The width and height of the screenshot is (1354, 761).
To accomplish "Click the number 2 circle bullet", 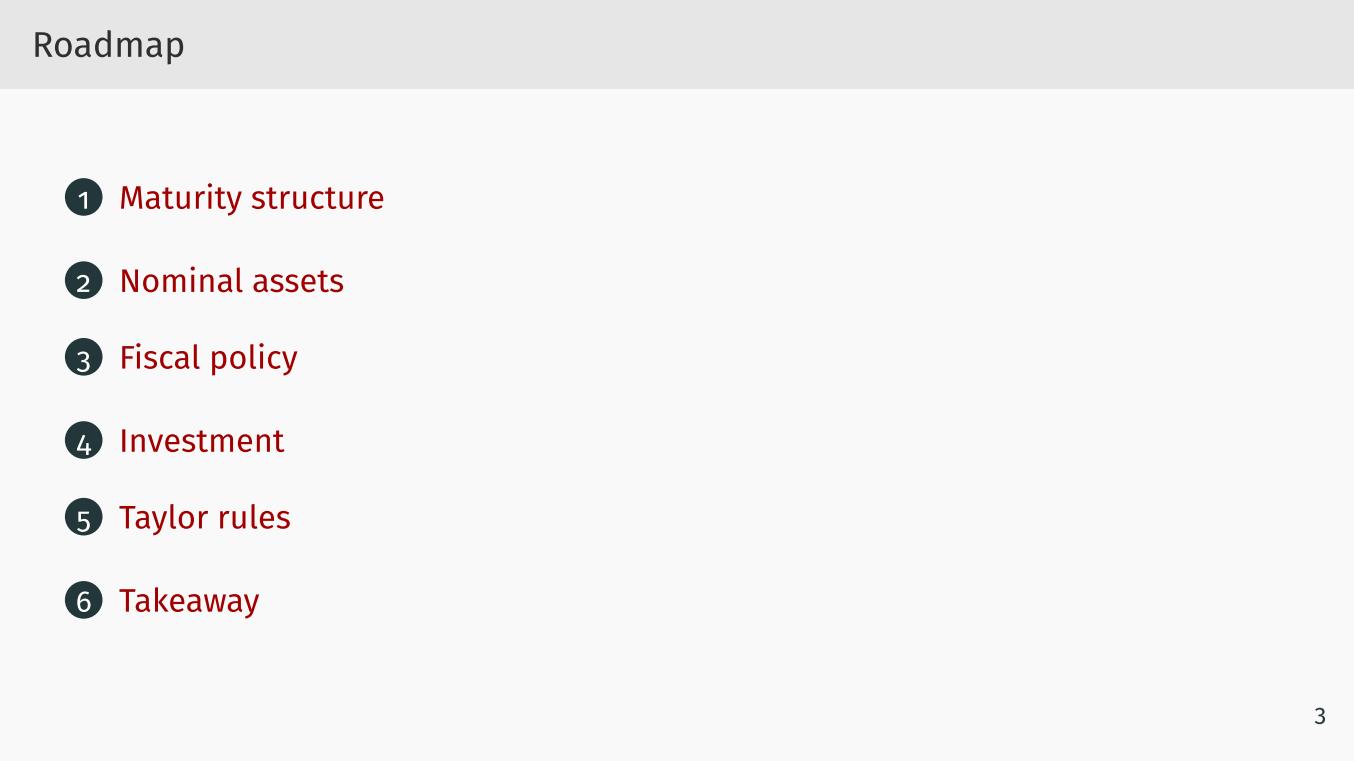I will click(84, 281).
